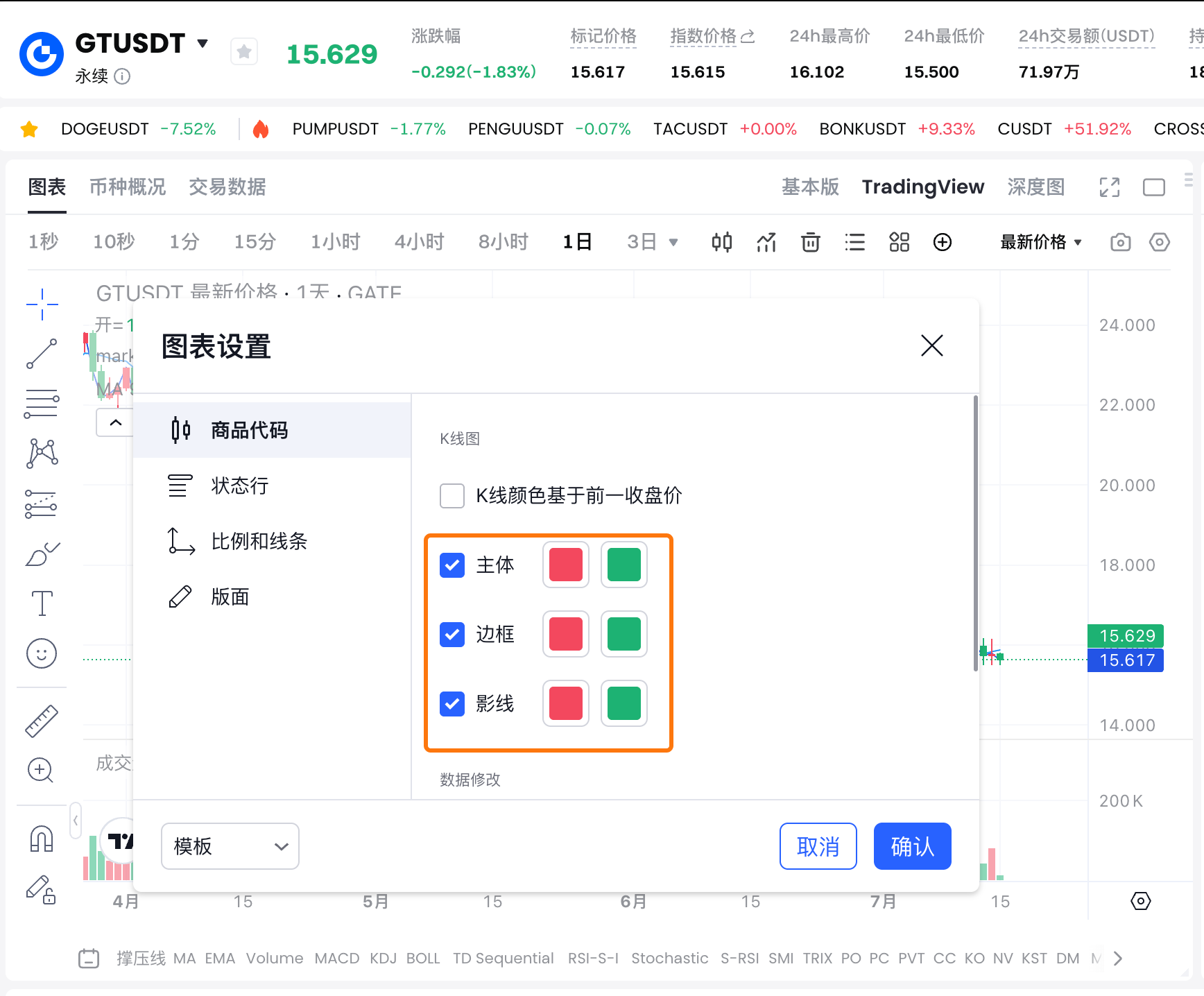Add GTUSDT to favorites with star
Image resolution: width=1204 pixels, height=996 pixels.
pyautogui.click(x=244, y=51)
